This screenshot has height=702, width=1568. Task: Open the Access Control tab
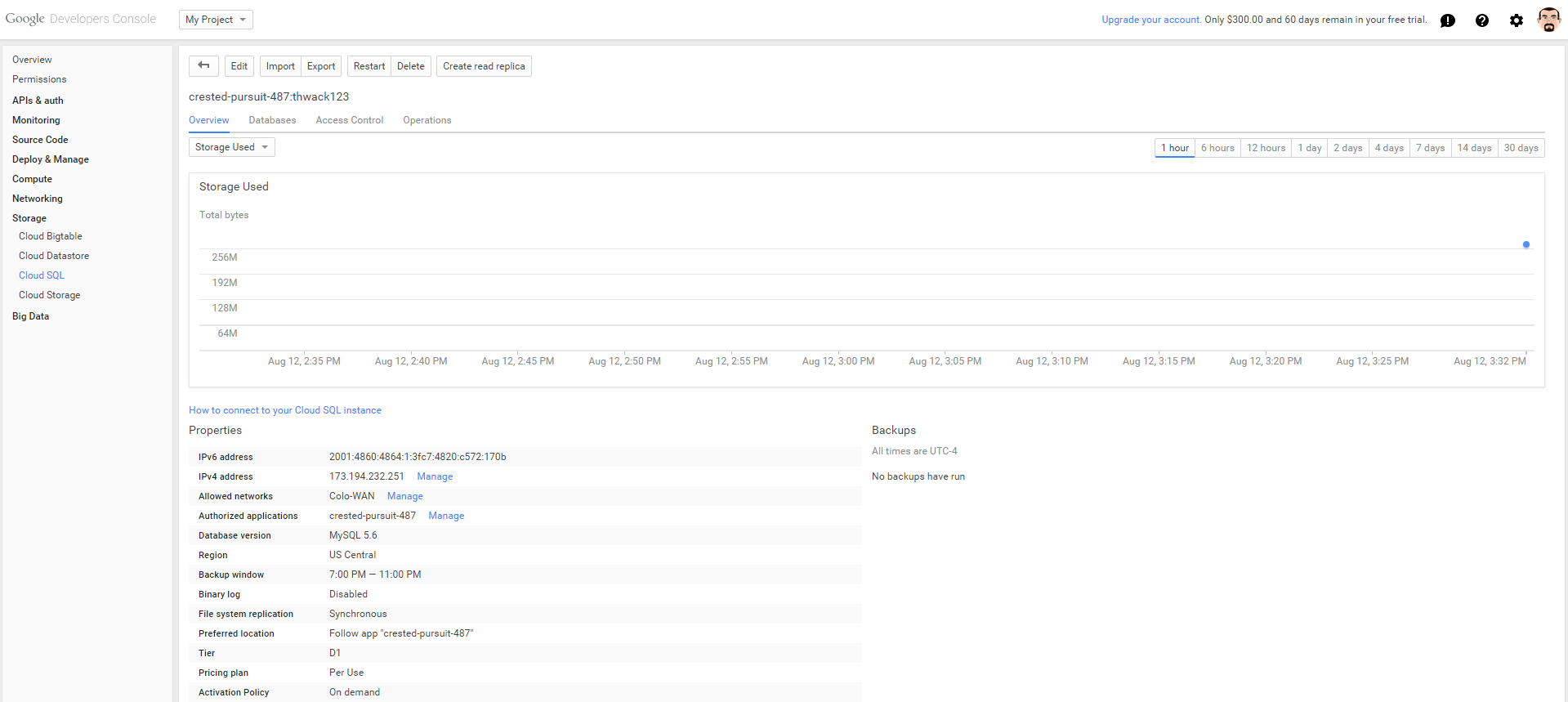pos(350,120)
